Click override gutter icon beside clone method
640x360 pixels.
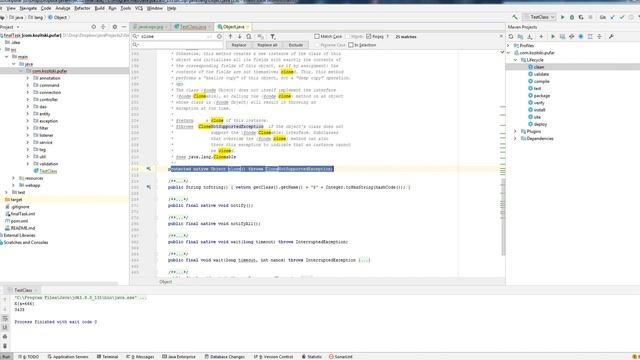149,169
